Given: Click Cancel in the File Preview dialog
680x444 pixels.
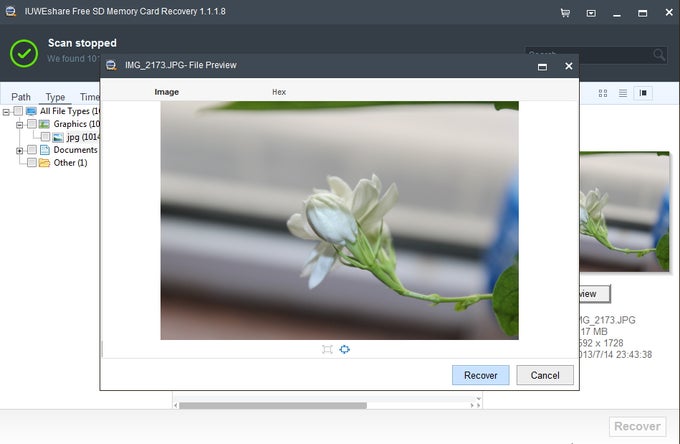Looking at the screenshot, I should (545, 375).
